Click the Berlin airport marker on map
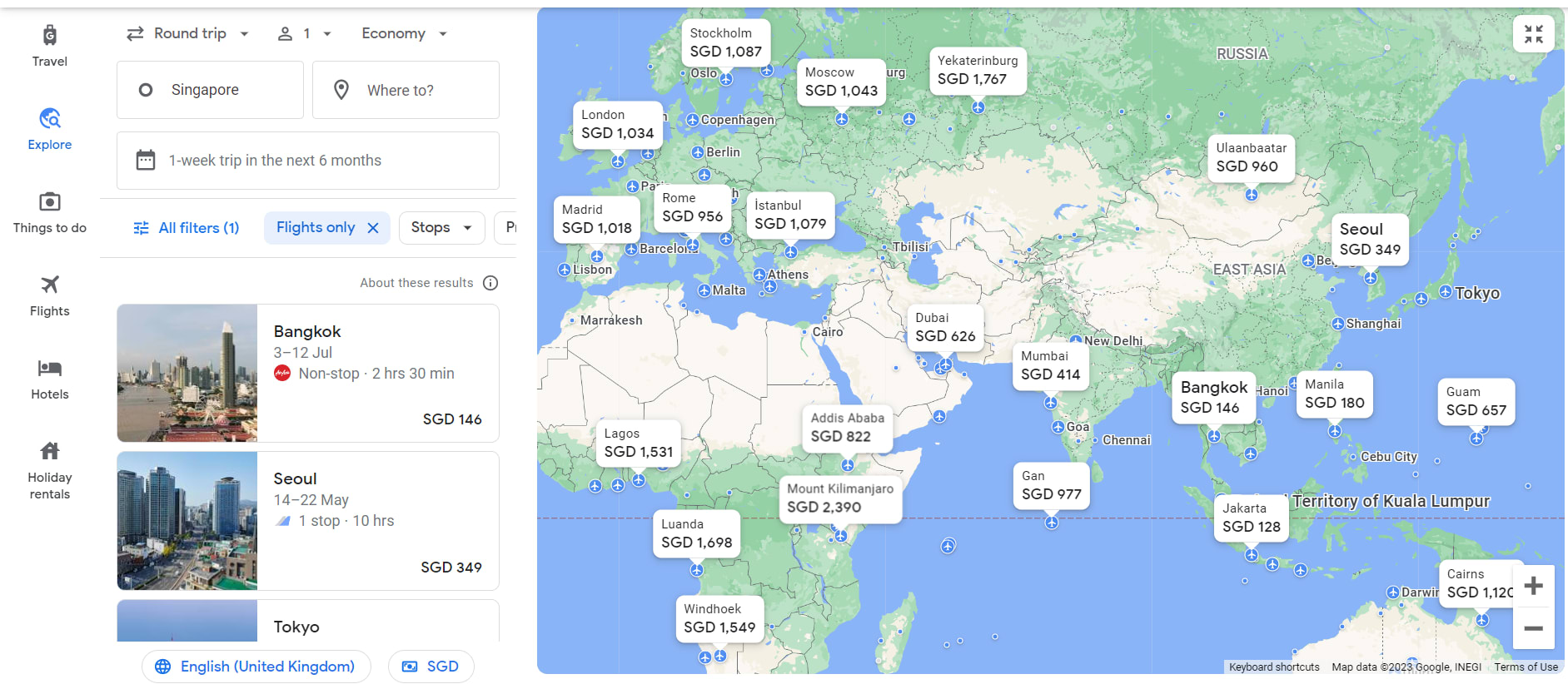 [698, 152]
